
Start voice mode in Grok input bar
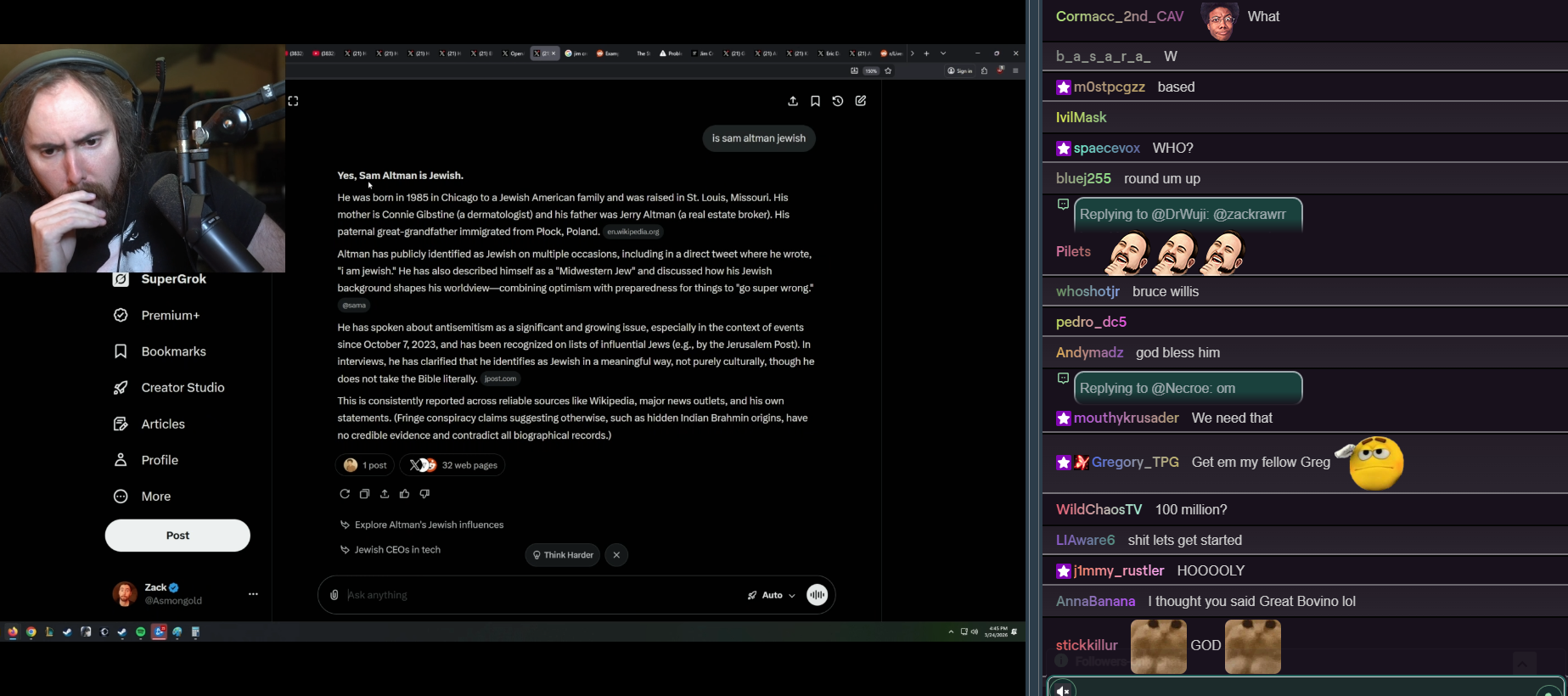(818, 595)
